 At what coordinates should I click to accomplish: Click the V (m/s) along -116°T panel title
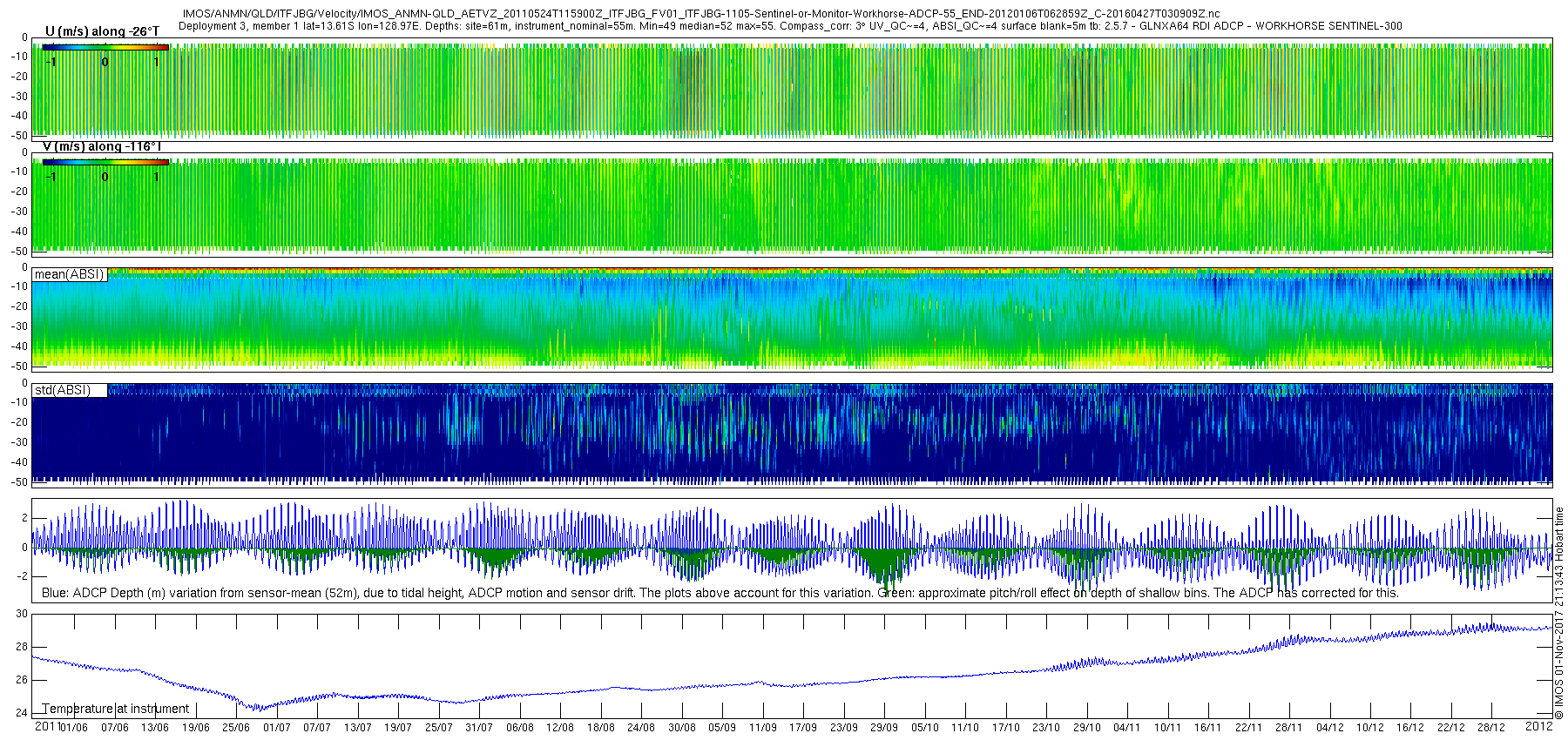tap(102, 146)
